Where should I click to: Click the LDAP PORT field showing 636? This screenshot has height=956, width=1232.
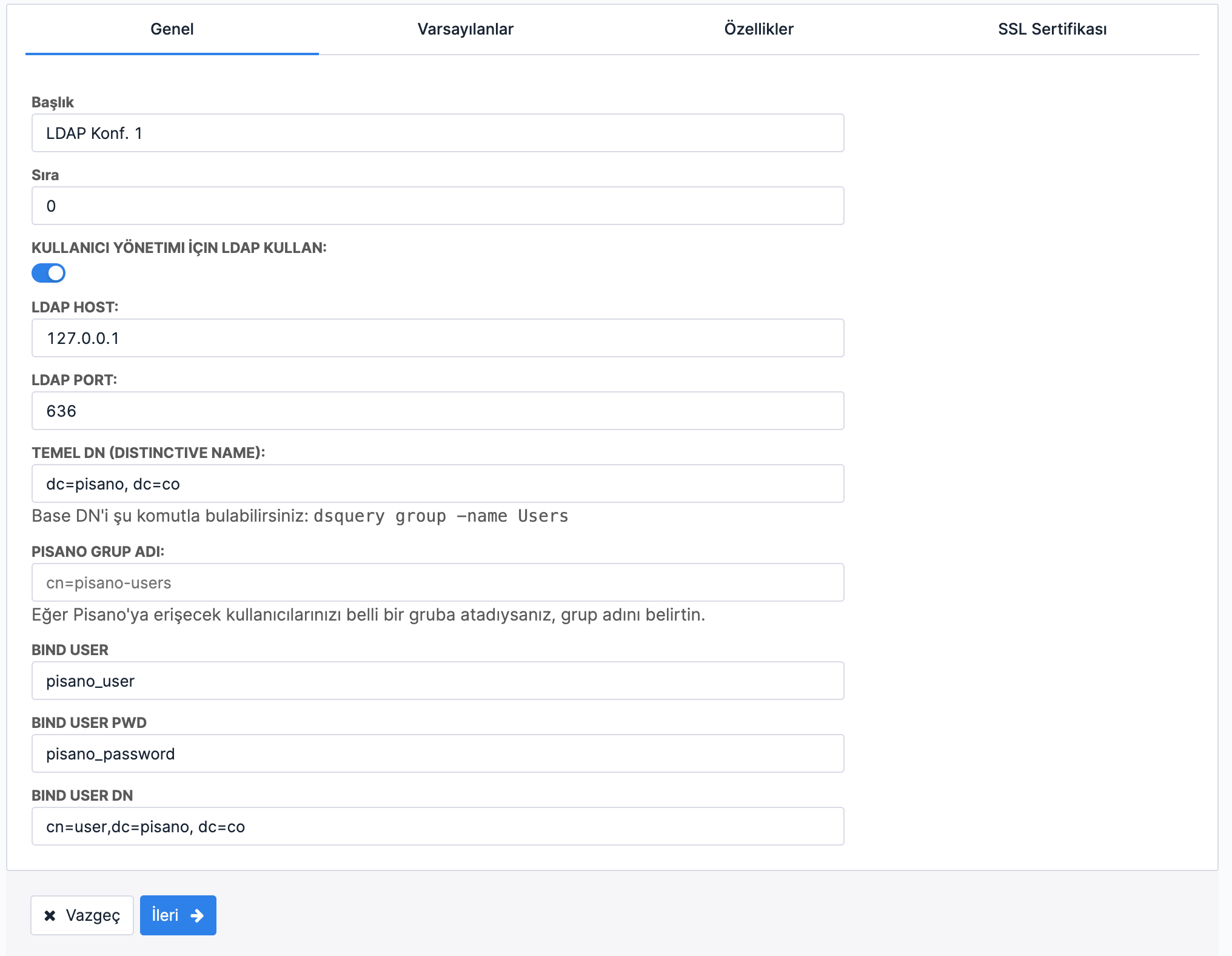click(x=437, y=411)
